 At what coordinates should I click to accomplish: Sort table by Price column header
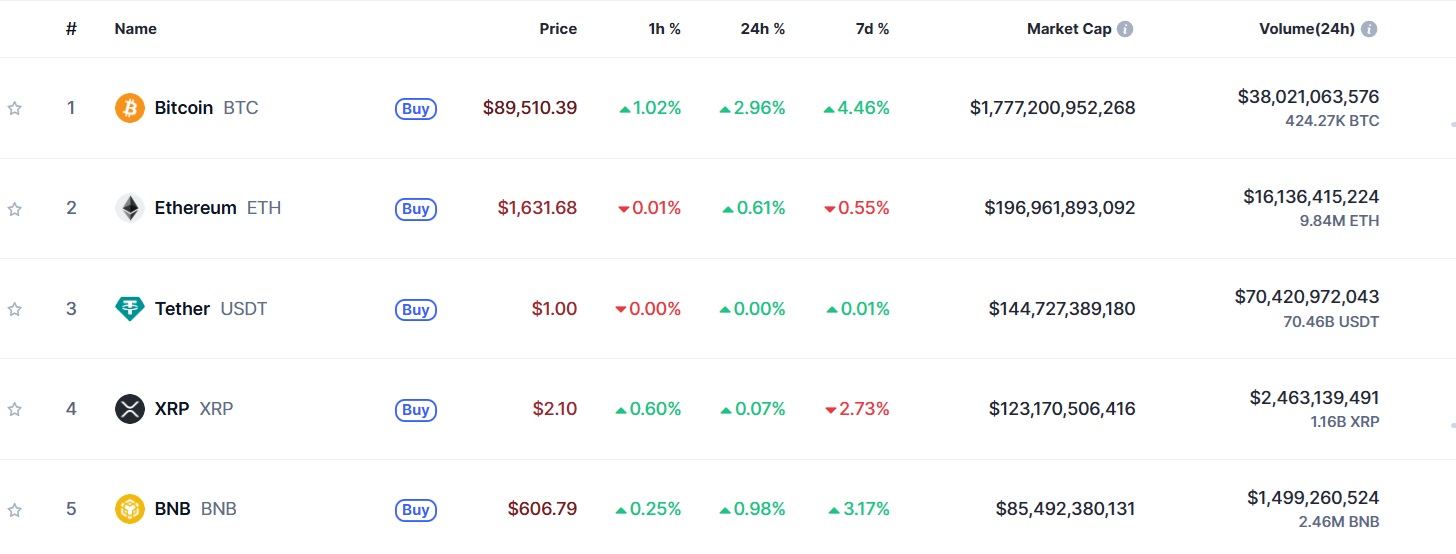[x=558, y=29]
